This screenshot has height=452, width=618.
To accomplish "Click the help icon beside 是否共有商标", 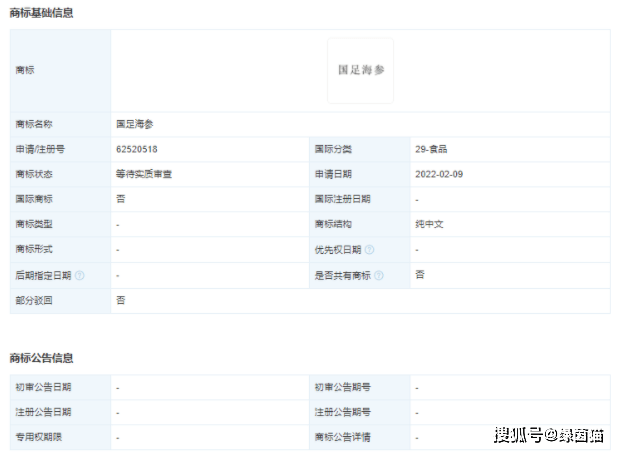I will click(379, 275).
